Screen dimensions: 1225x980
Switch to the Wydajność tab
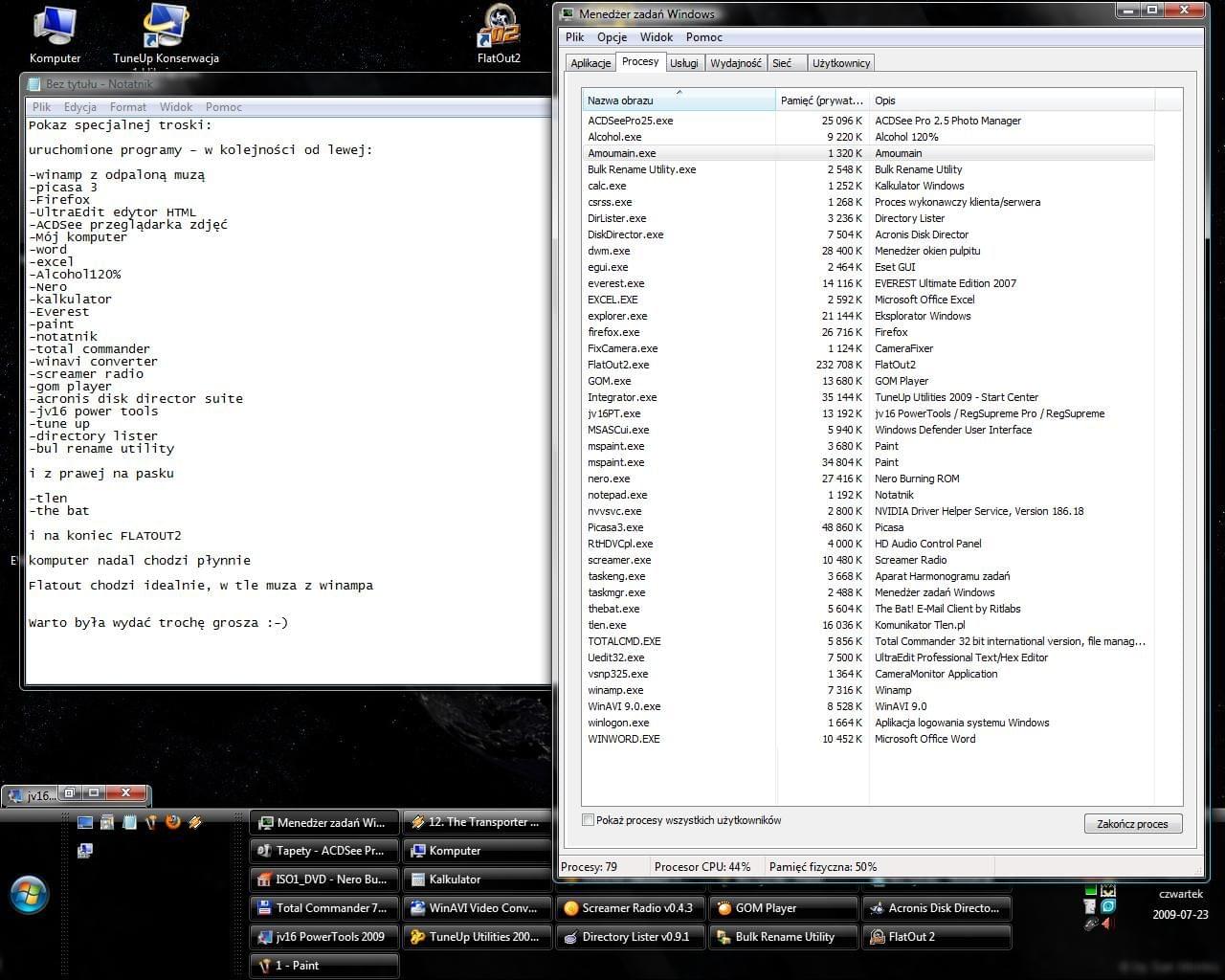click(x=736, y=63)
